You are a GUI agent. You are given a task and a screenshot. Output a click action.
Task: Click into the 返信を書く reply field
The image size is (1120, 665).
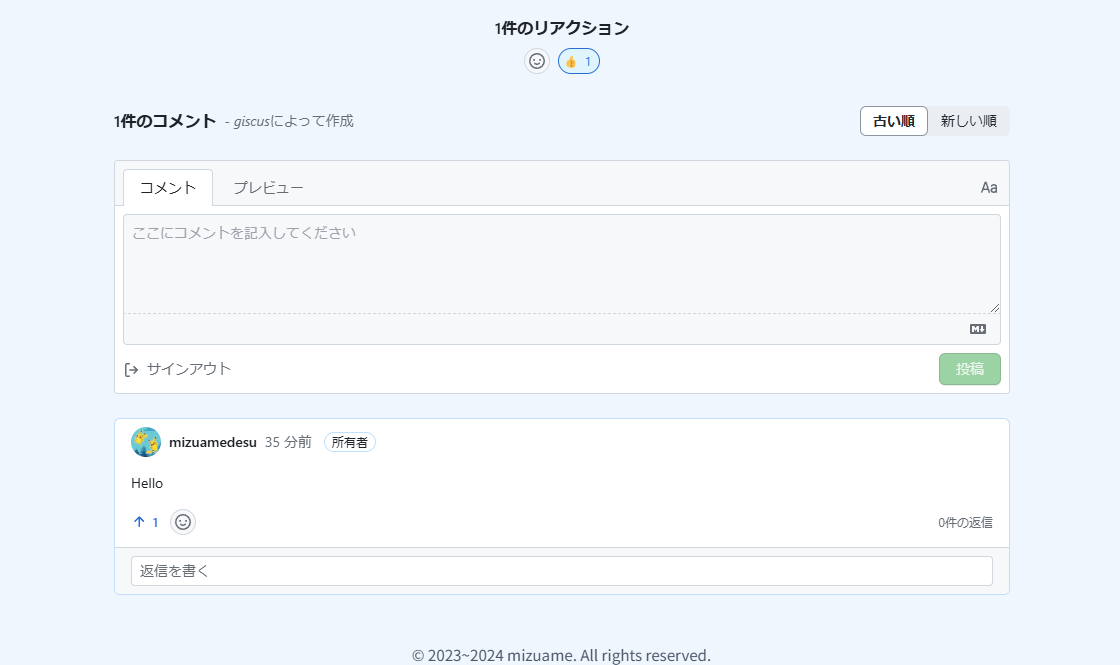point(561,571)
